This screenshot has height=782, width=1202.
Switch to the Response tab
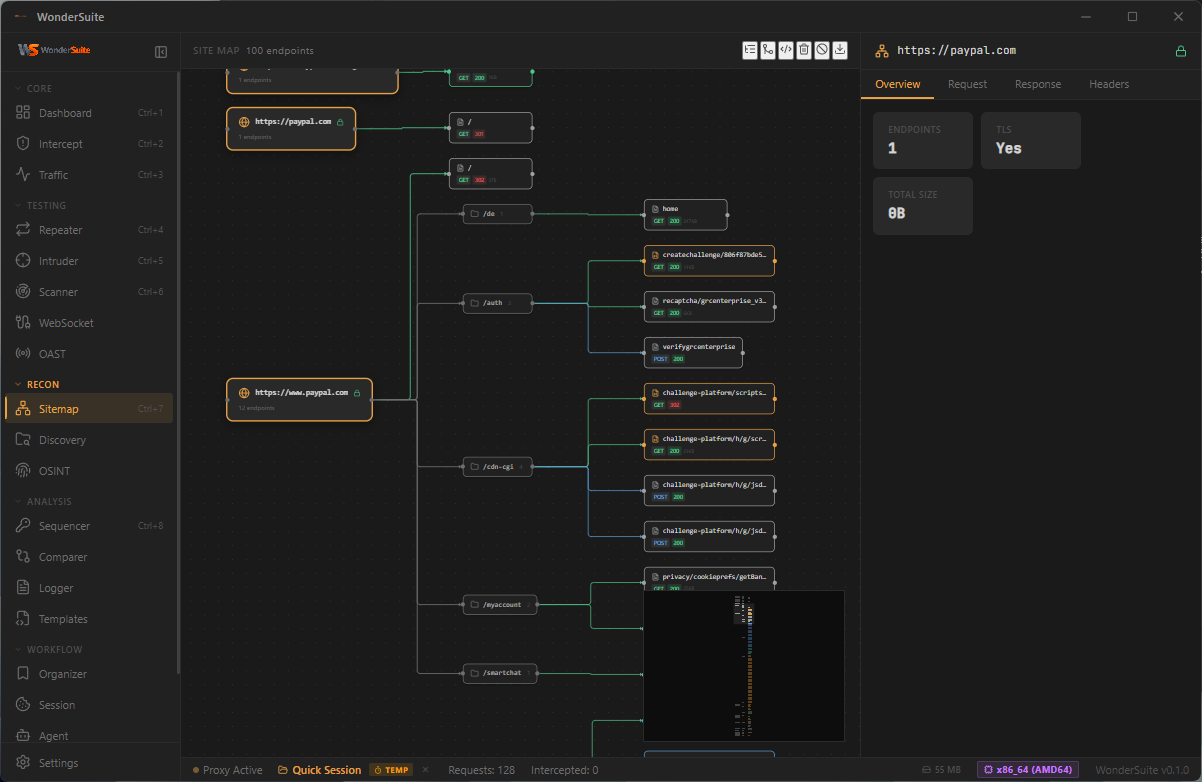[1038, 84]
